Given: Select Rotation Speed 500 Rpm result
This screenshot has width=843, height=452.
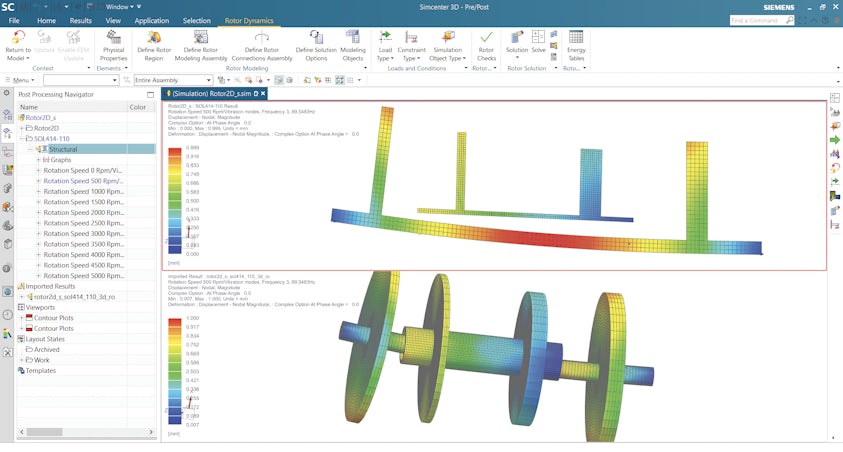Looking at the screenshot, I should pos(83,181).
